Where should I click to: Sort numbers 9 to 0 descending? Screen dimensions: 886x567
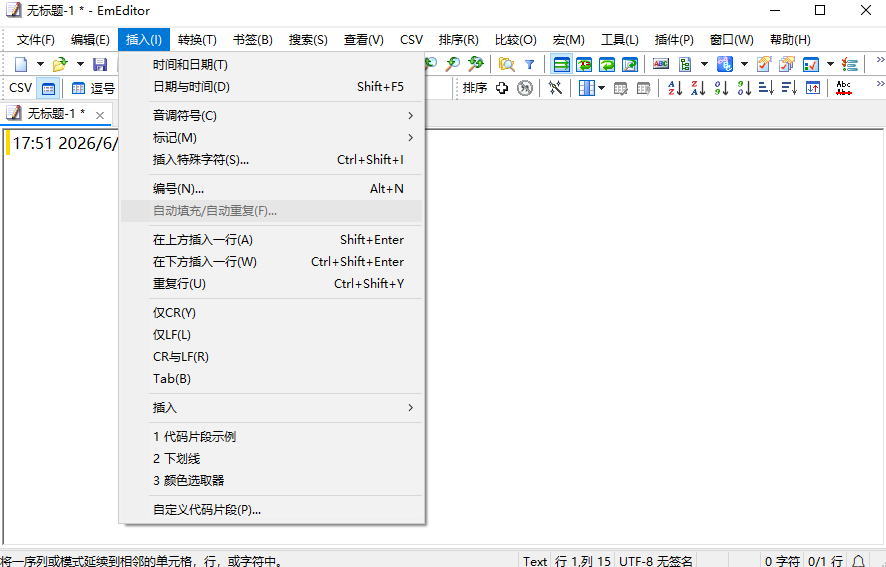(744, 88)
